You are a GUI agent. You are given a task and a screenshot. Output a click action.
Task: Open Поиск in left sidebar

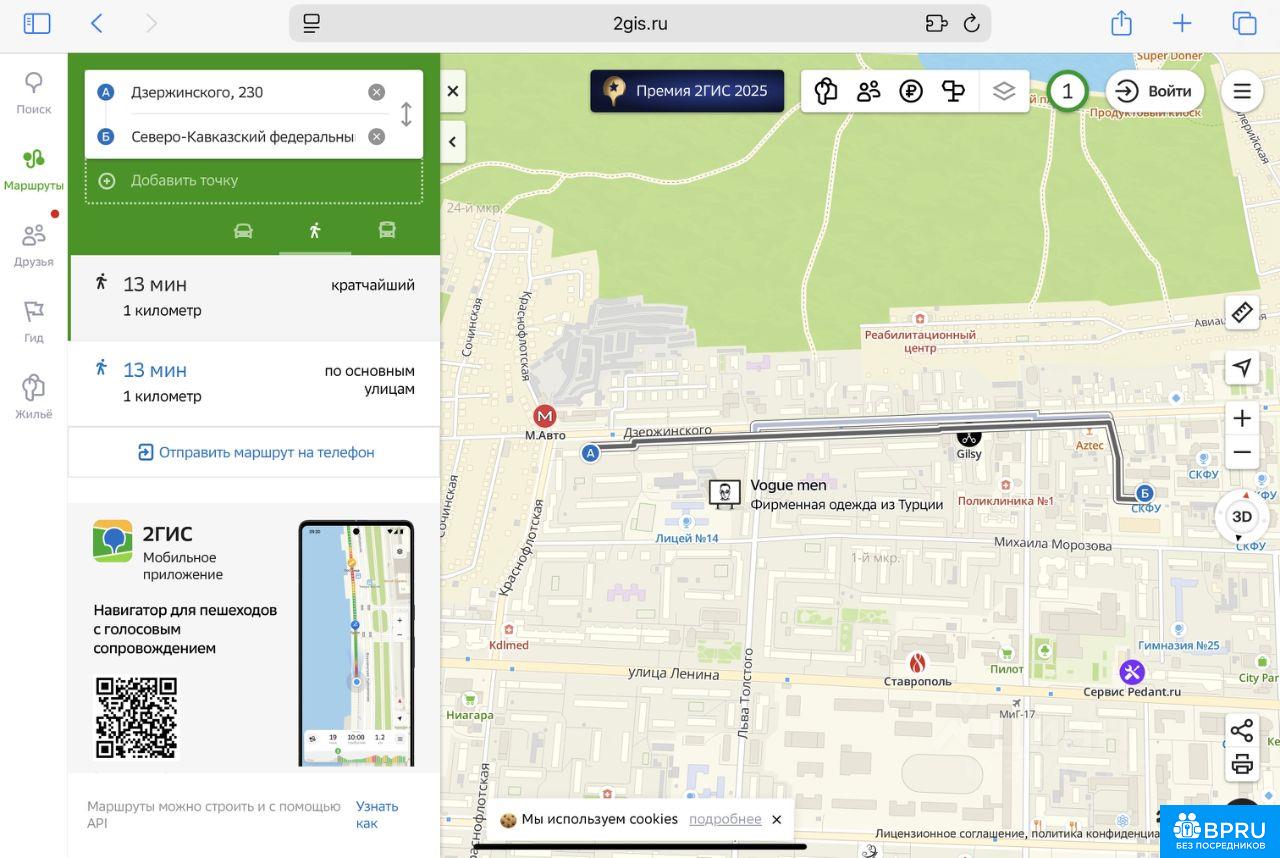(x=34, y=93)
